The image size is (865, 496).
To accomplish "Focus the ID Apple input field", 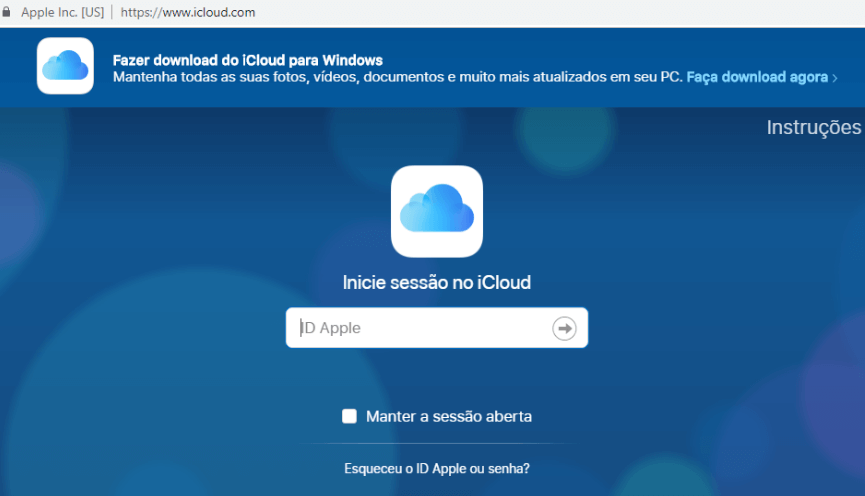I will (437, 328).
